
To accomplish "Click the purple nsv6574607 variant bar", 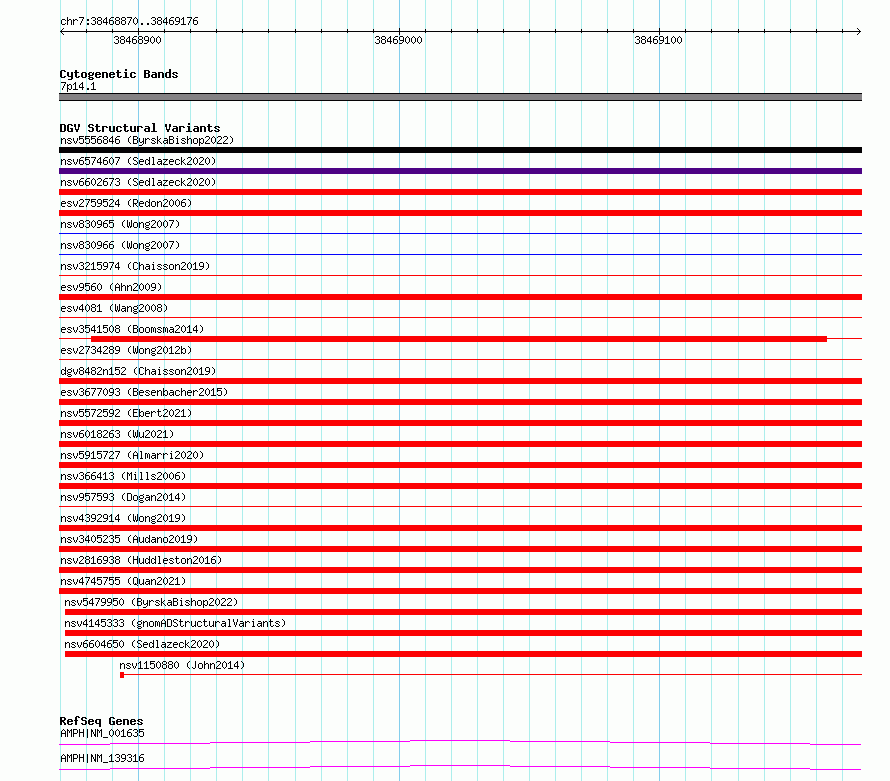I will (x=460, y=171).
